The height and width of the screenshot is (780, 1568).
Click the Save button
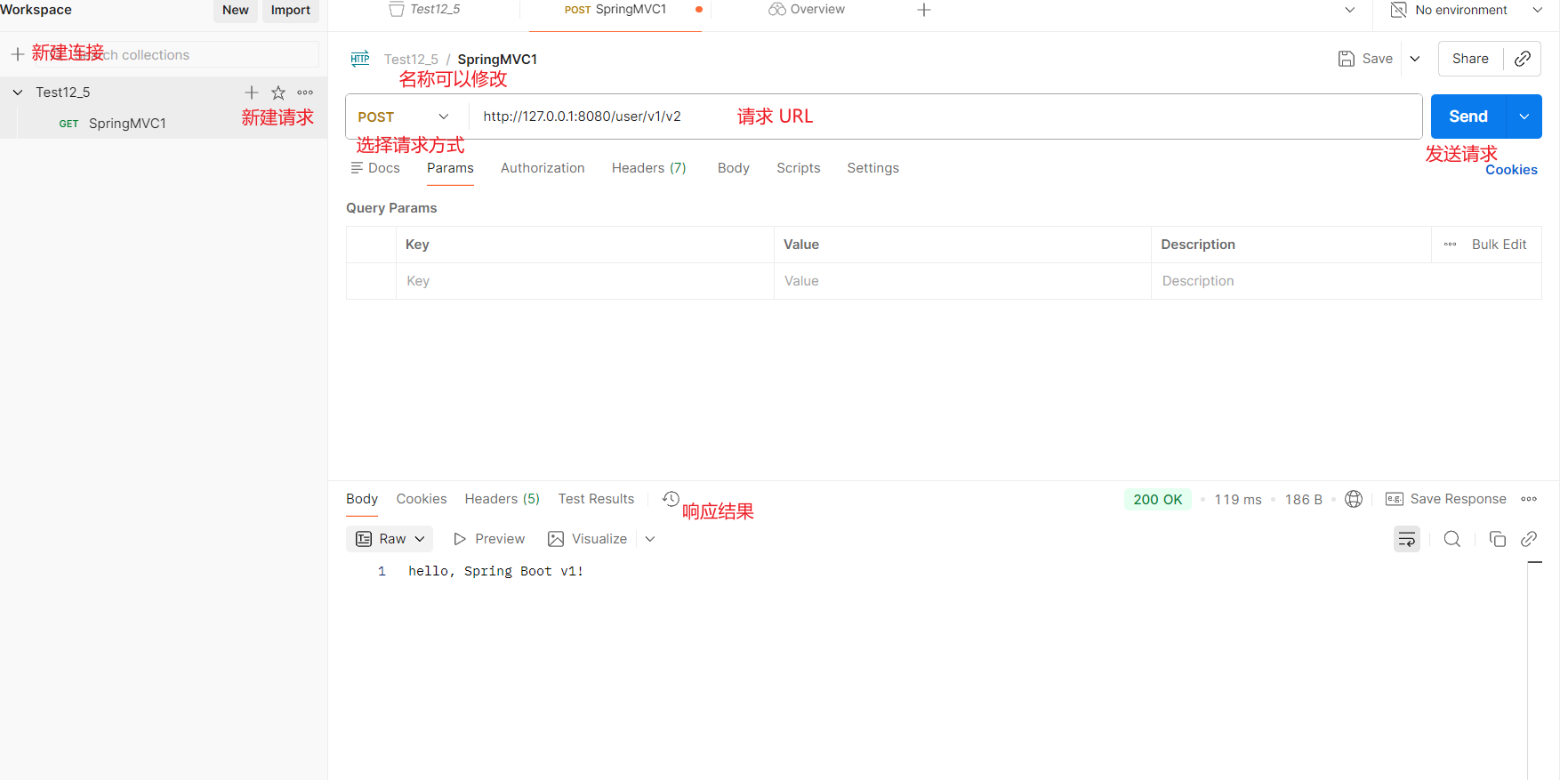1366,59
